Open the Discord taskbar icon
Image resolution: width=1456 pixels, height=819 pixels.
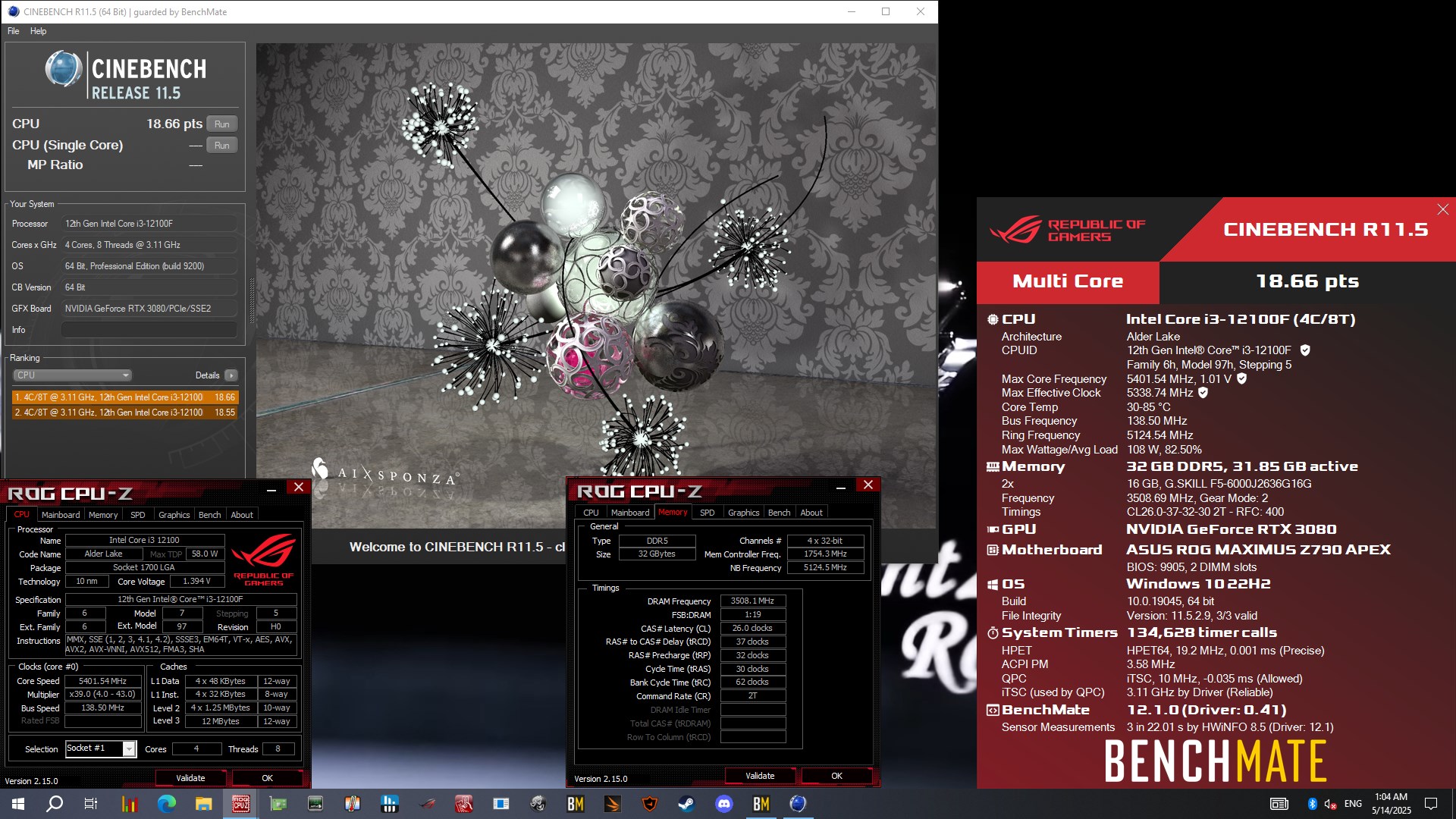tap(724, 804)
